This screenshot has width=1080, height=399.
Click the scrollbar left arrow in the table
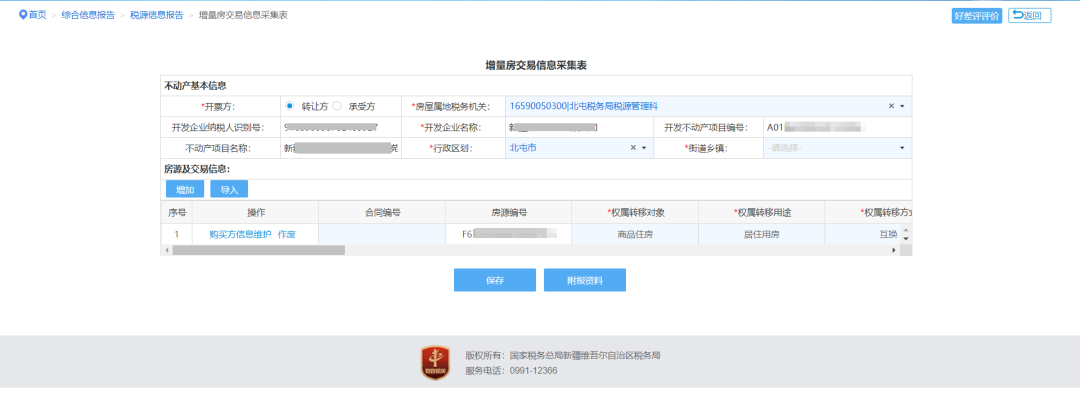click(165, 250)
